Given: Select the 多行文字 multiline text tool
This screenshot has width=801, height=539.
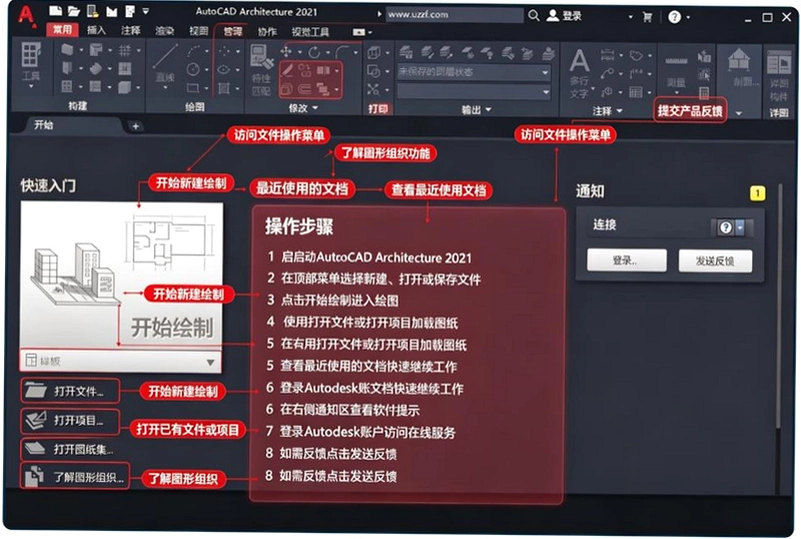Looking at the screenshot, I should pyautogui.click(x=580, y=73).
